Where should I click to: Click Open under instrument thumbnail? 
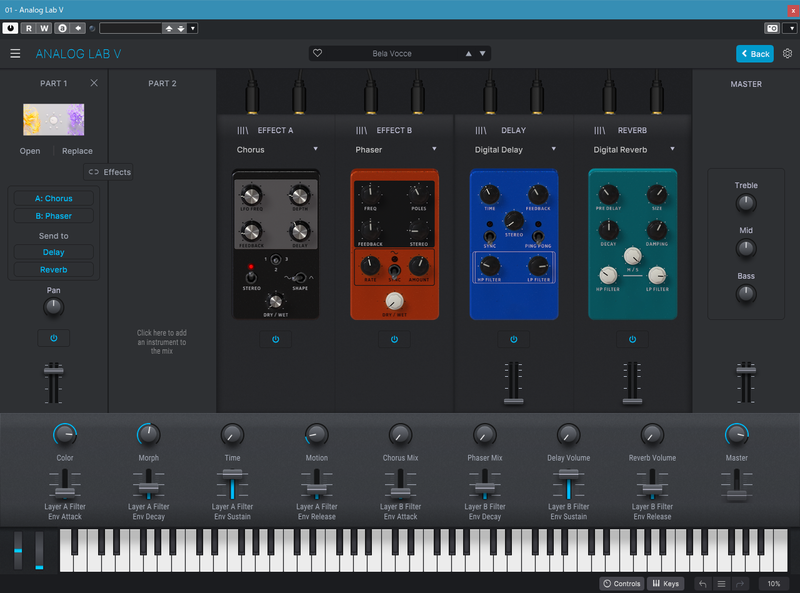click(x=30, y=151)
